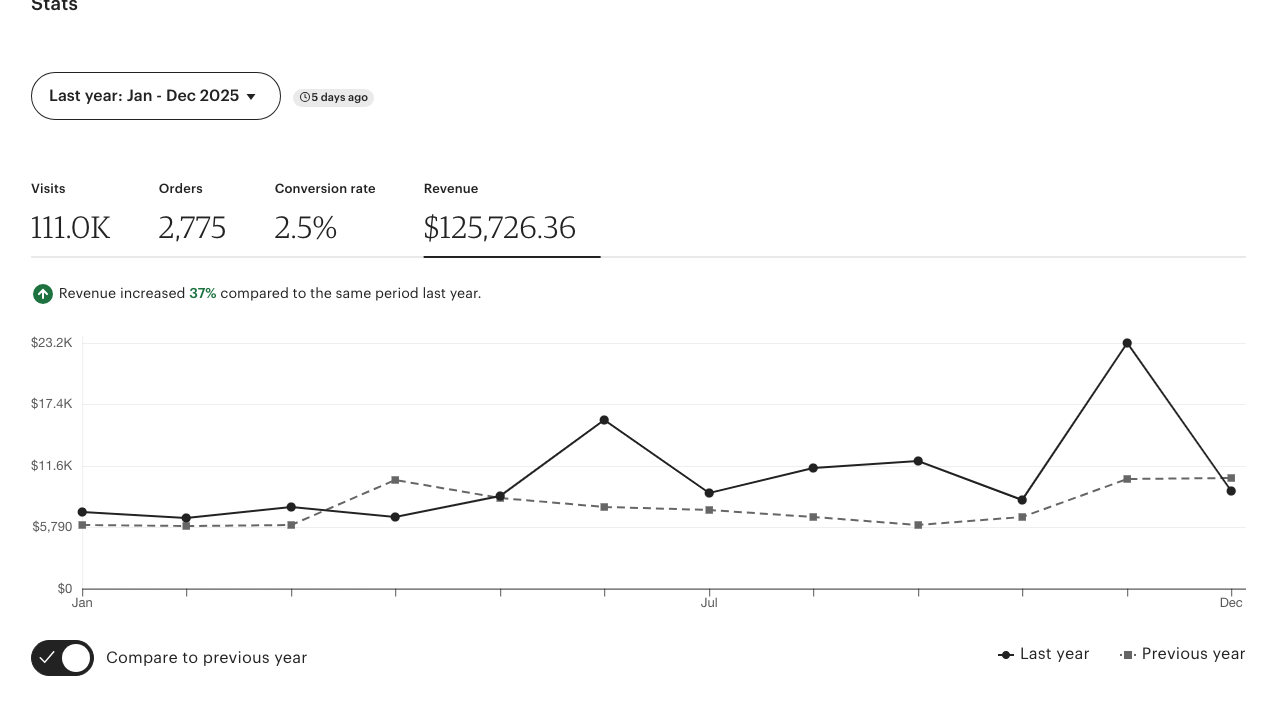Toggle Compare to previous year switch
Image resolution: width=1281 pixels, height=705 pixels.
coord(62,658)
